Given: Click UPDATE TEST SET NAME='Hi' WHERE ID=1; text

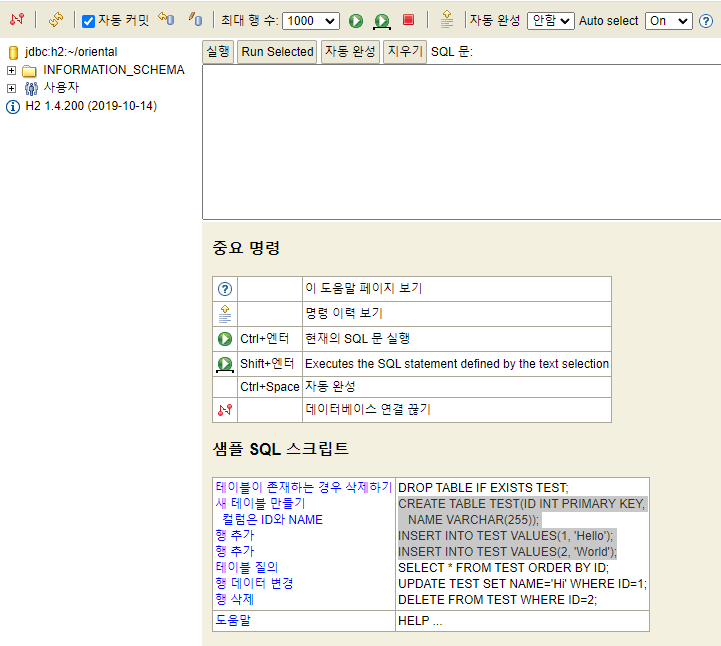Looking at the screenshot, I should [x=522, y=584].
